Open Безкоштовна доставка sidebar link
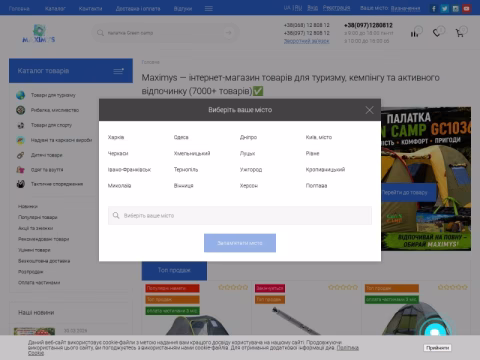 pos(44,261)
